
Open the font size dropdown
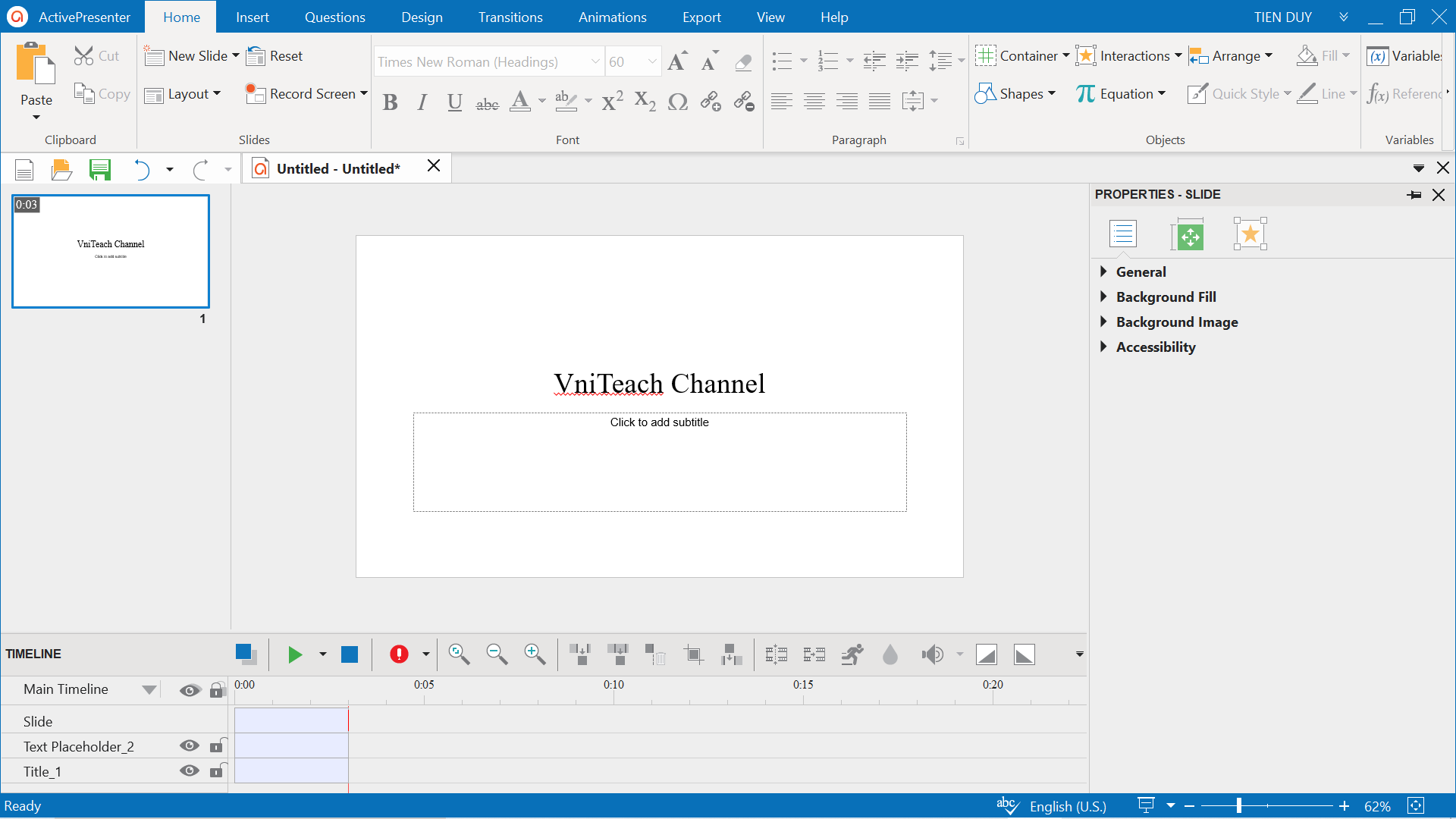(652, 62)
